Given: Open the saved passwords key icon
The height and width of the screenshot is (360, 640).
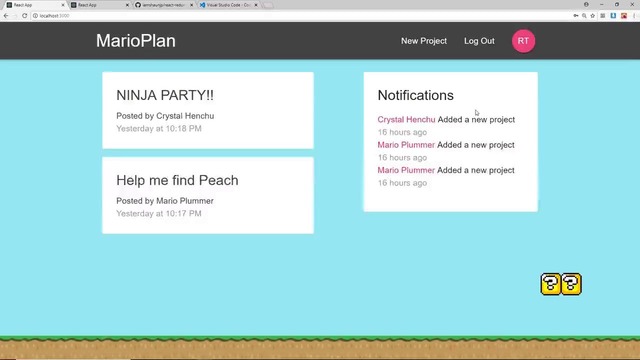Looking at the screenshot, I should point(576,16).
